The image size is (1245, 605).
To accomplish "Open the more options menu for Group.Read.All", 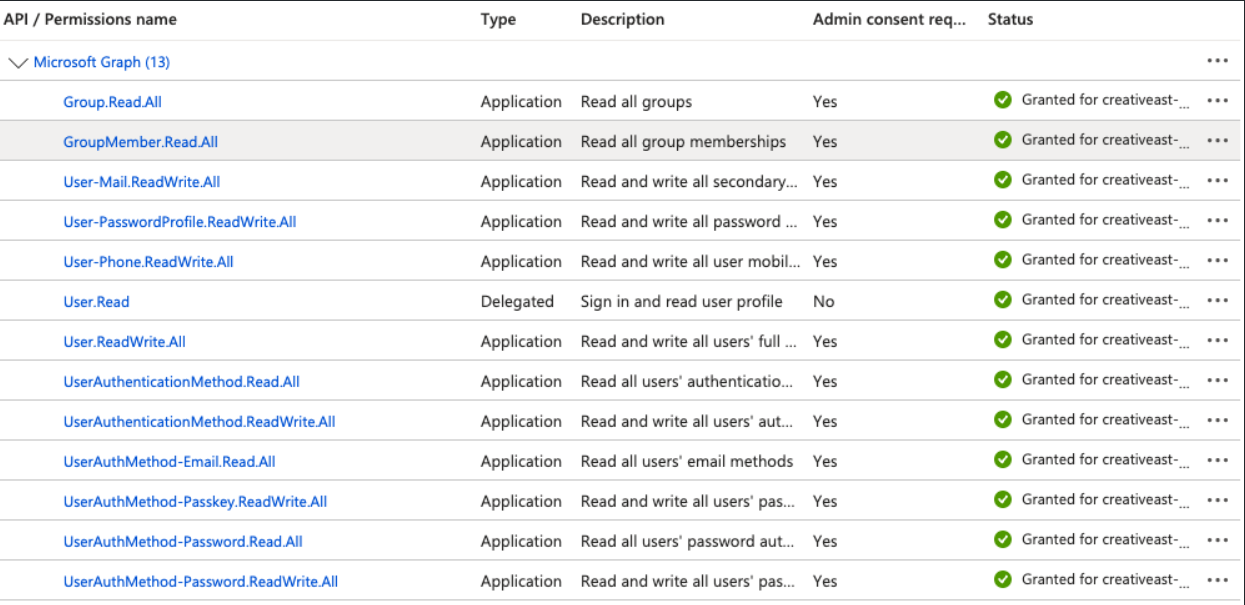I will 1216,101.
